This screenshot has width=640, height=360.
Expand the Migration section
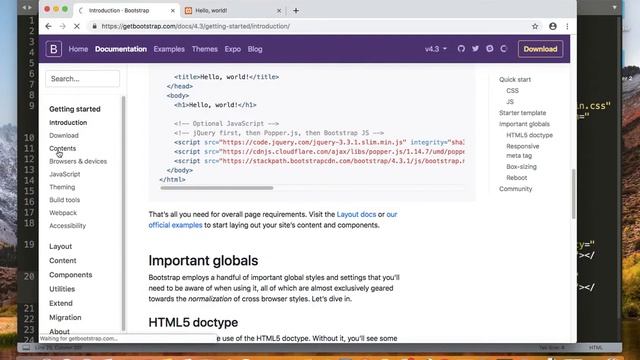click(x=65, y=317)
